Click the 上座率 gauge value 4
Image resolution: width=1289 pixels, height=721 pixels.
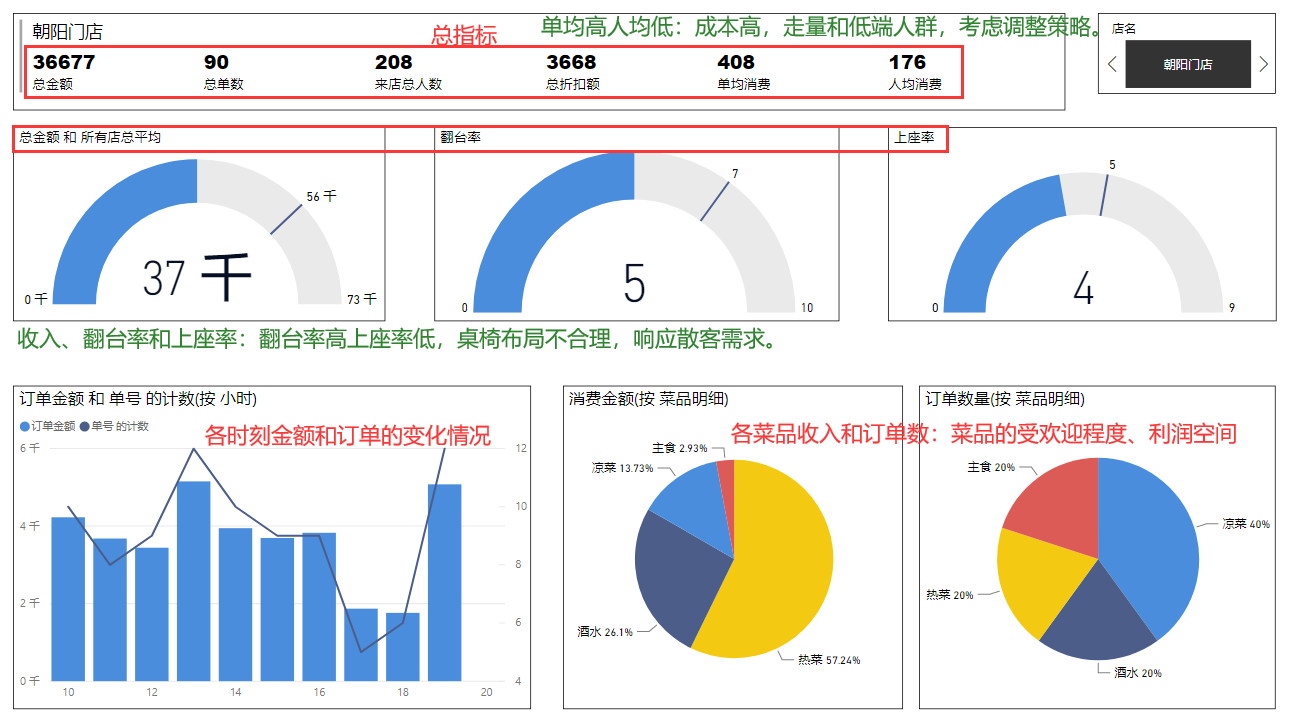click(x=1083, y=287)
